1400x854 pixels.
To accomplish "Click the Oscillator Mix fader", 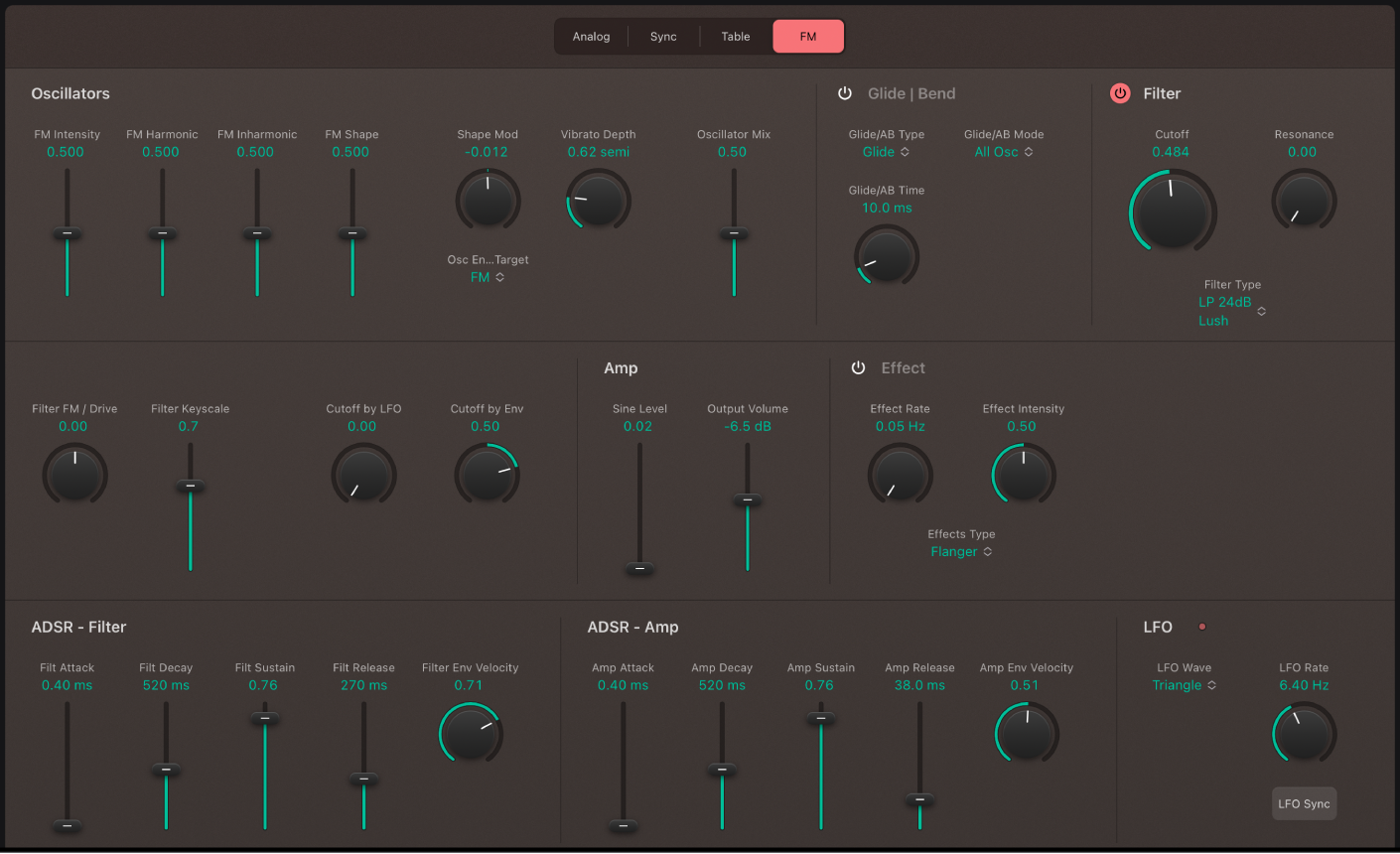I will pos(734,233).
